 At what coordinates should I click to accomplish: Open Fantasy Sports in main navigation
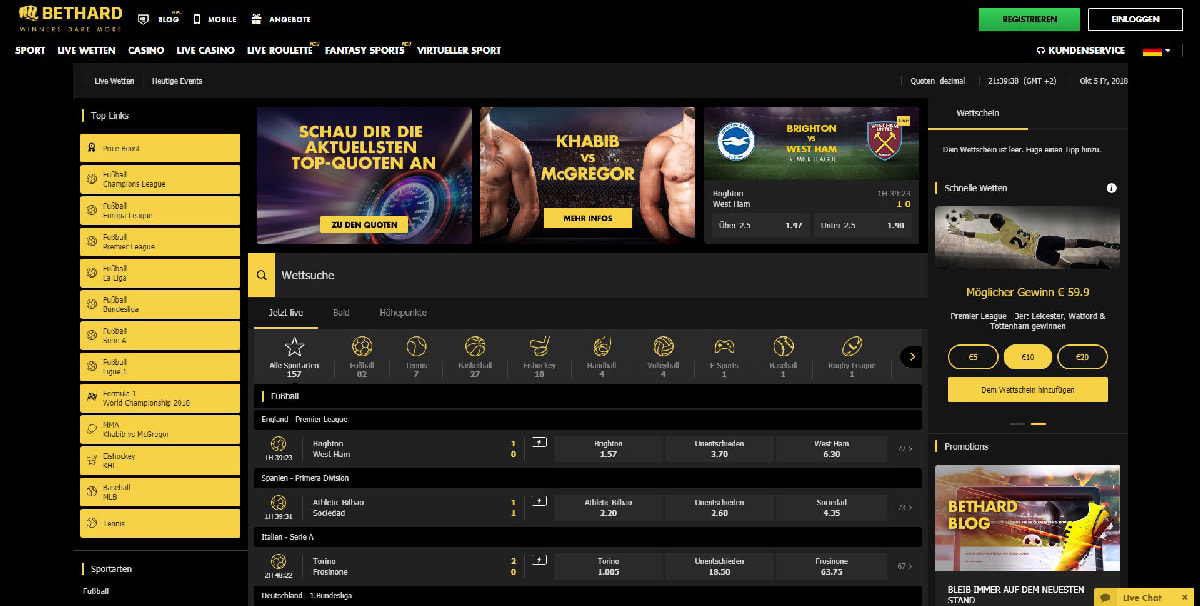point(365,50)
